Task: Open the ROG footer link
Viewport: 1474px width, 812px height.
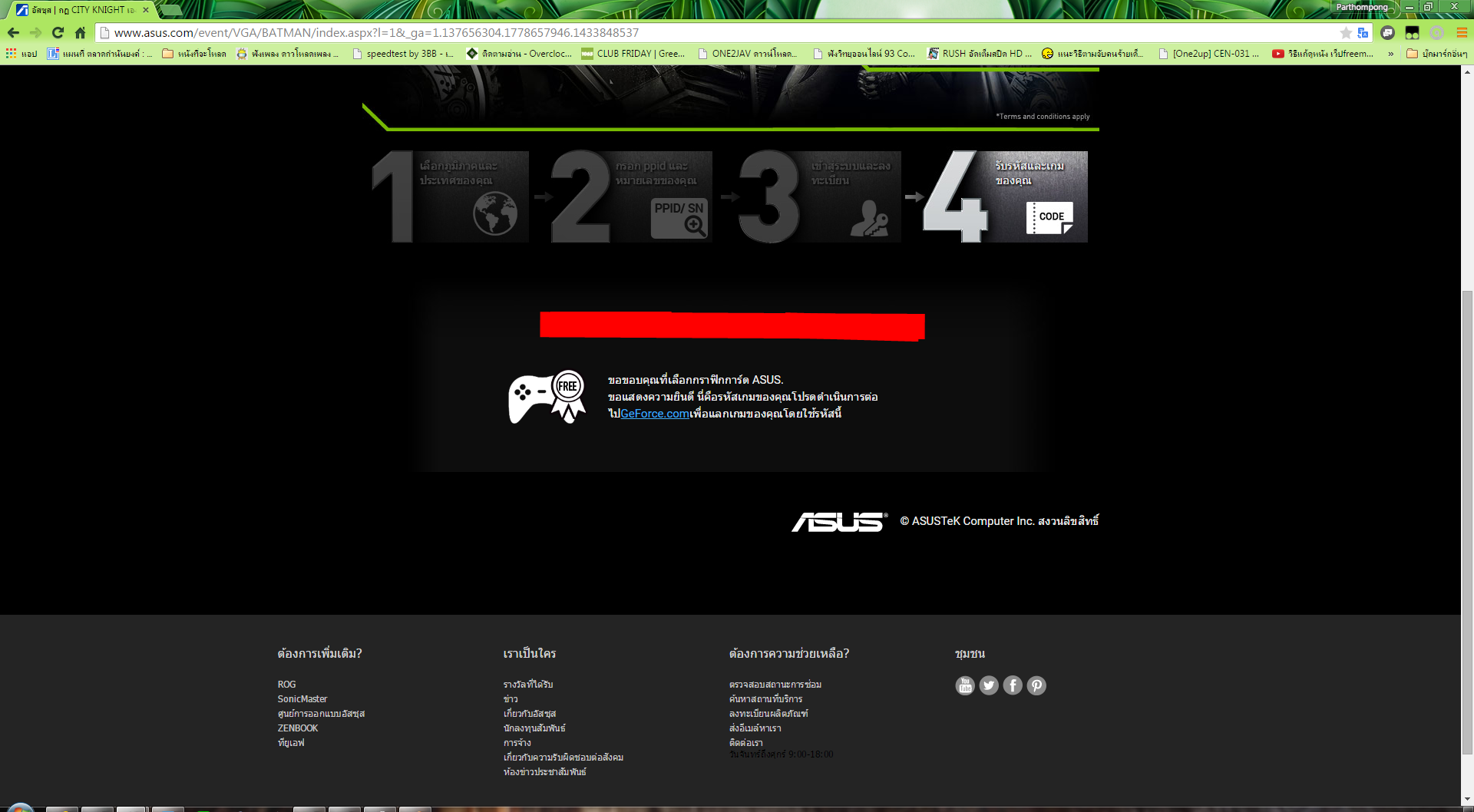Action: click(x=286, y=685)
